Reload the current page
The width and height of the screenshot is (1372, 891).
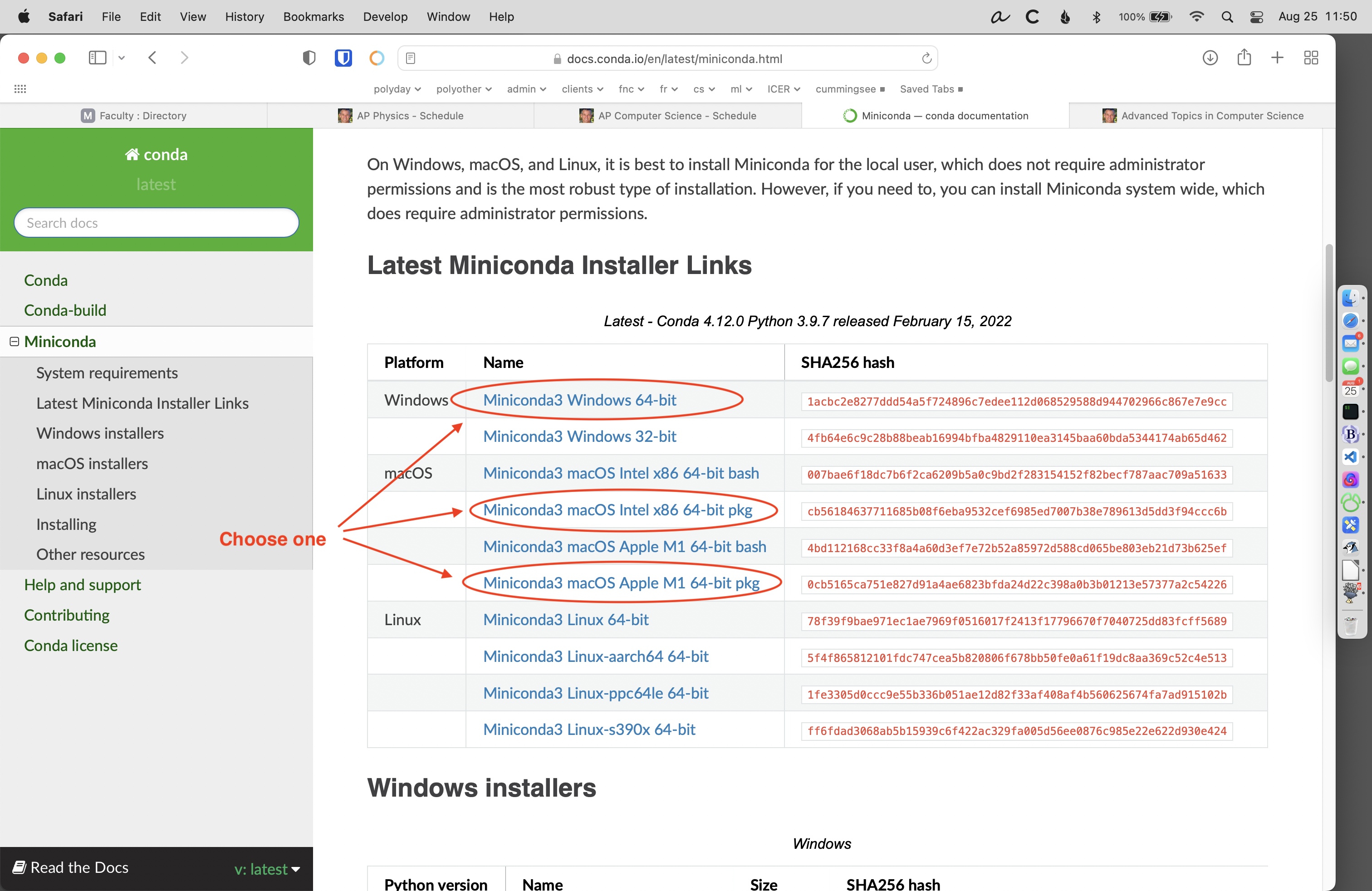click(926, 58)
